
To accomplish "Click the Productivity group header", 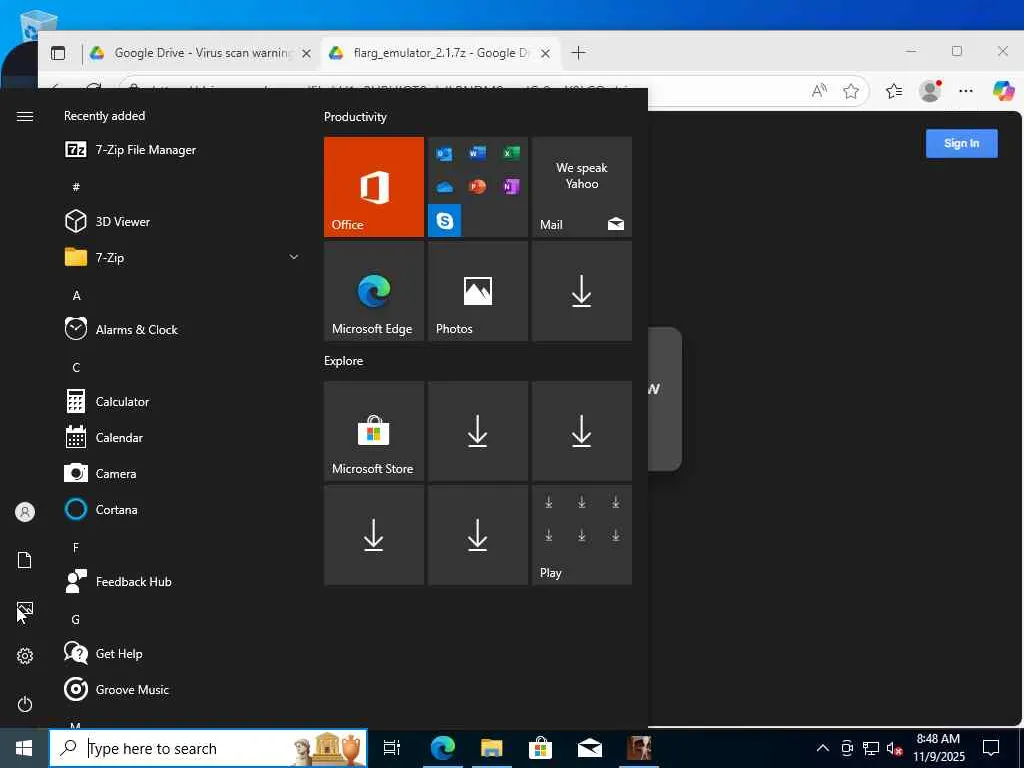I will pyautogui.click(x=355, y=117).
